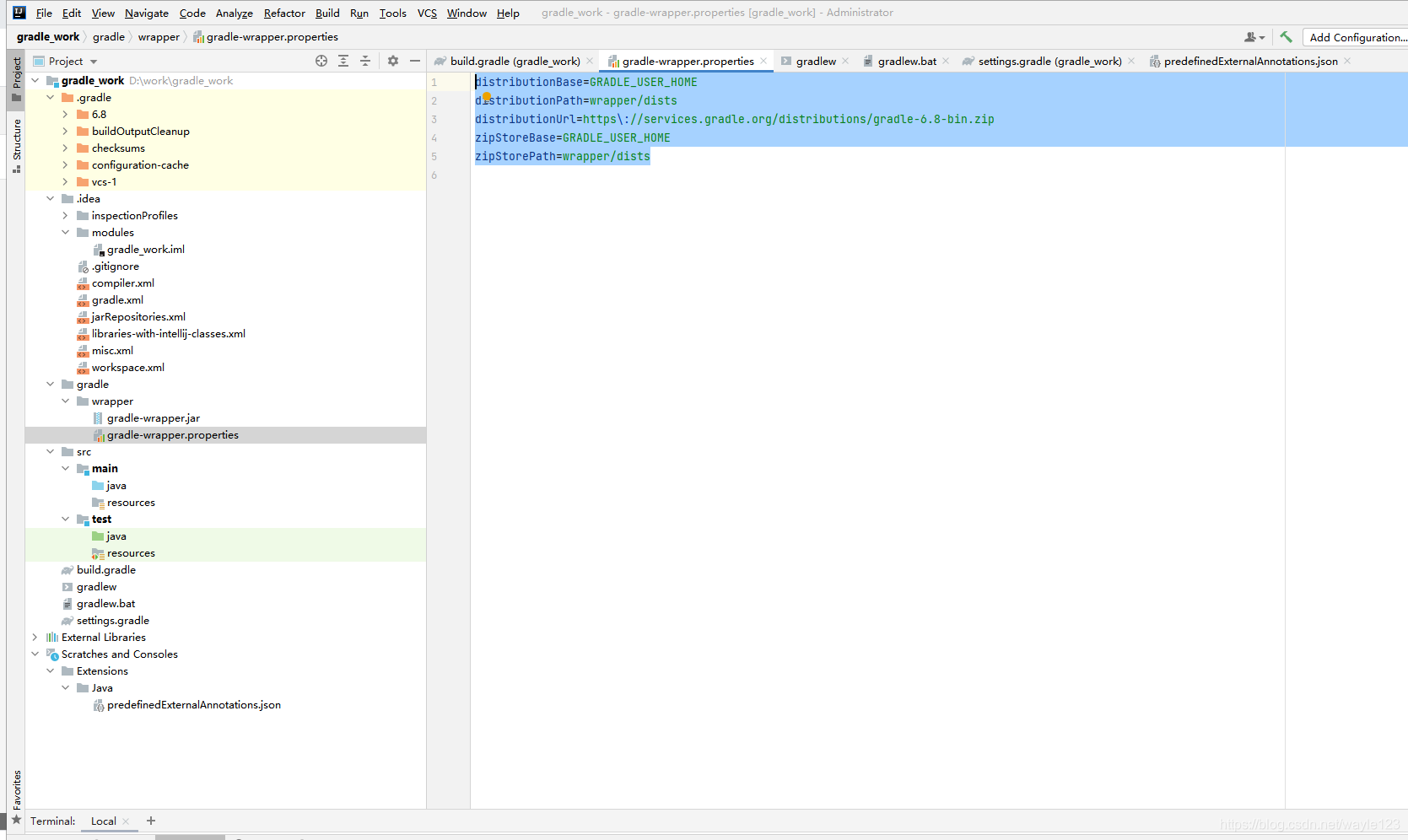
Task: Collapse the gradle_work root node
Action: (x=35, y=81)
